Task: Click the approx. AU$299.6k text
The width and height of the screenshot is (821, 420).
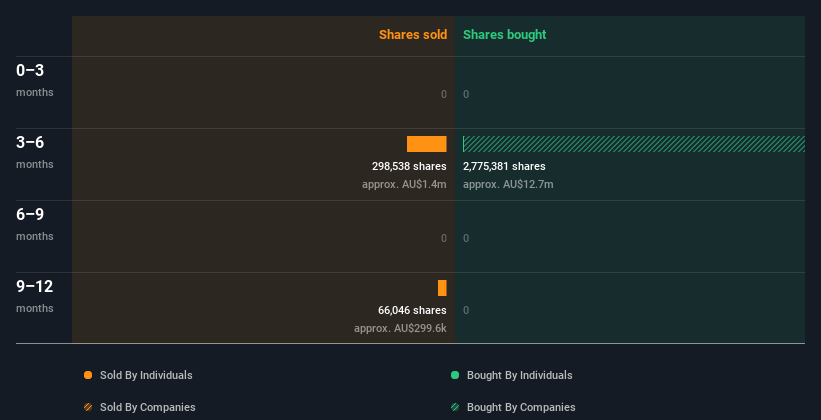Action: click(x=400, y=329)
